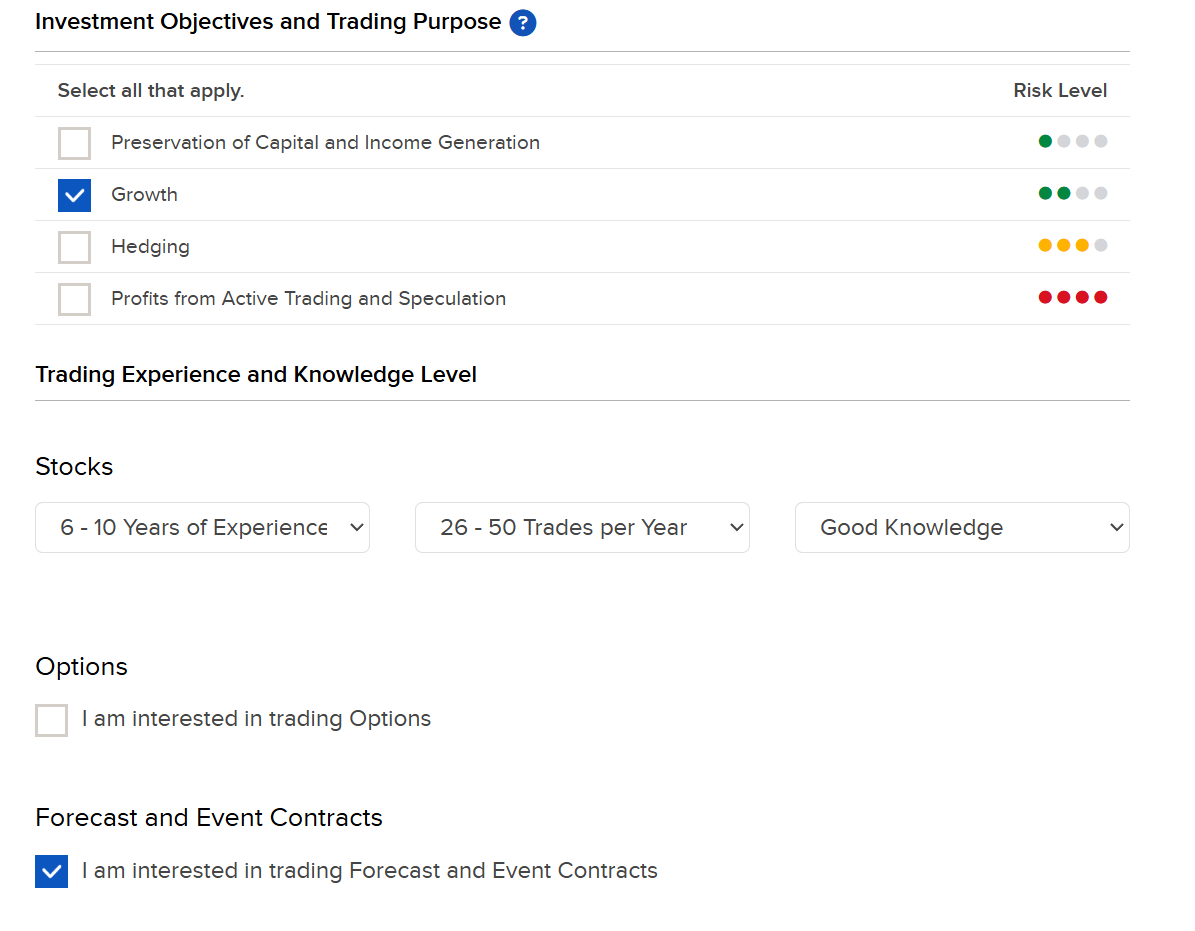
Task: Click the blue help question mark icon
Action: (522, 23)
